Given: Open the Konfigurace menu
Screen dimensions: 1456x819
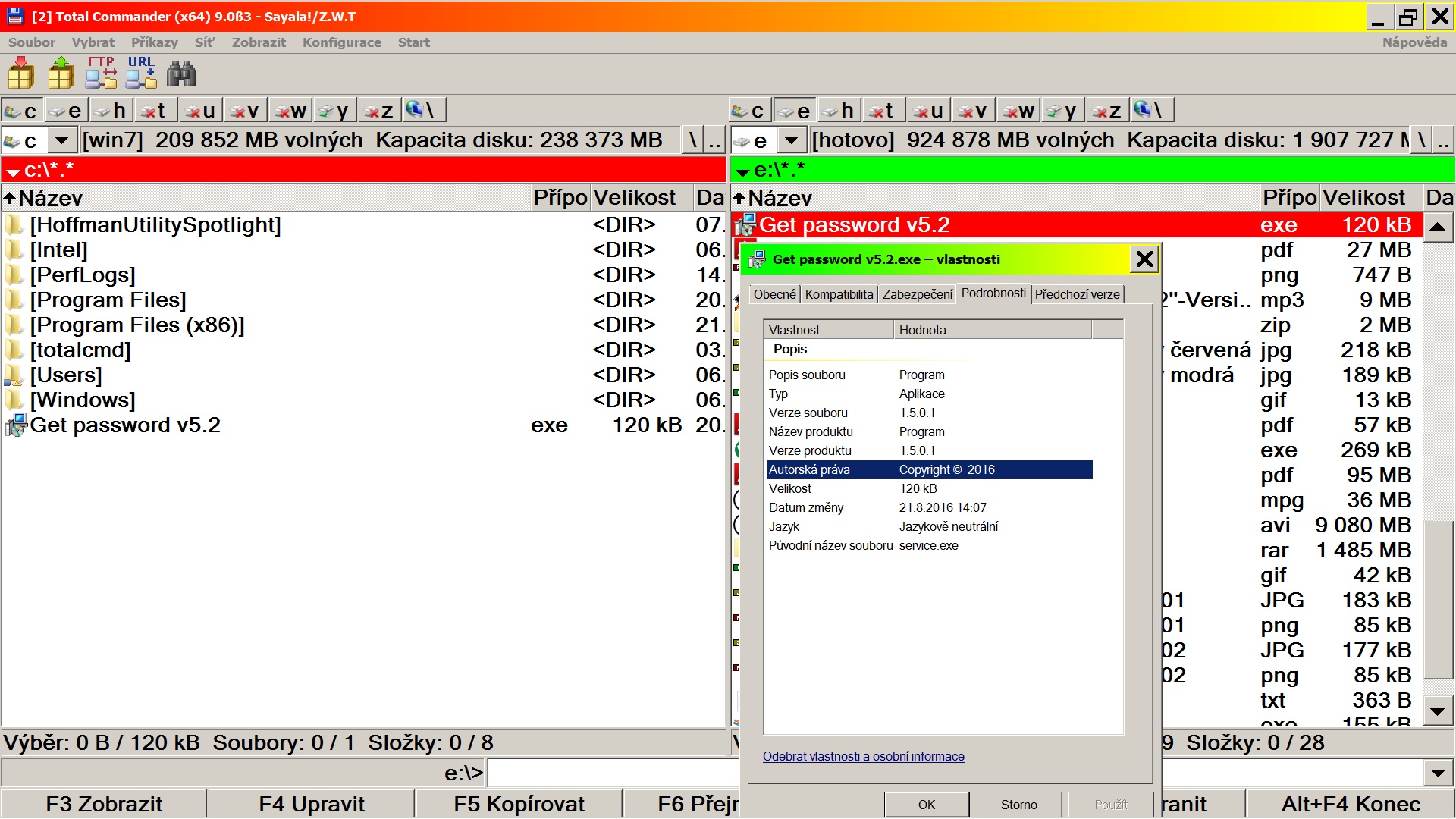Looking at the screenshot, I should 341,42.
